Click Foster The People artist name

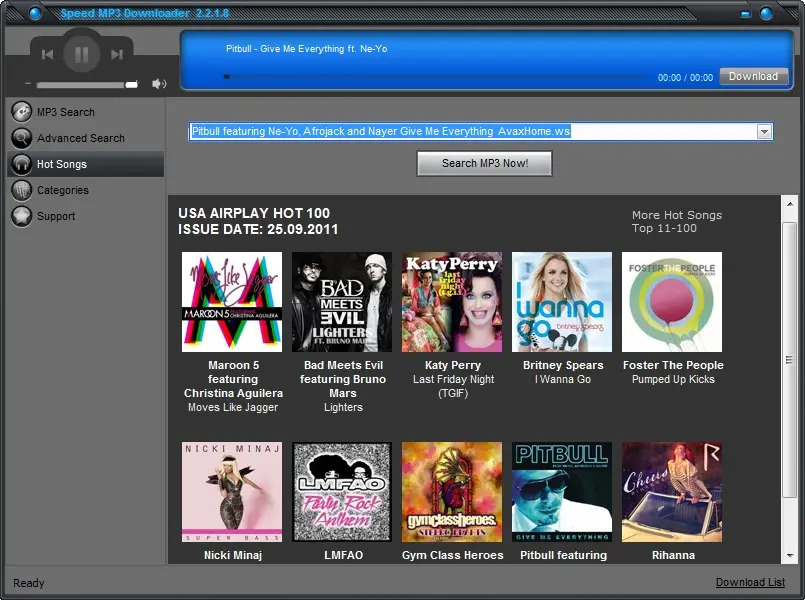click(x=673, y=365)
